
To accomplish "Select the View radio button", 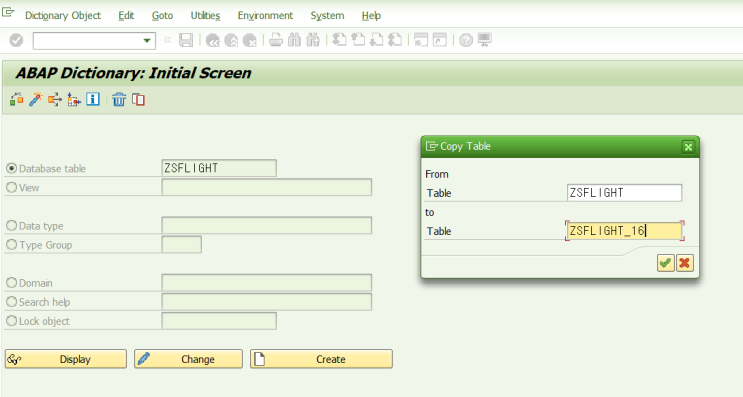I will (11, 187).
